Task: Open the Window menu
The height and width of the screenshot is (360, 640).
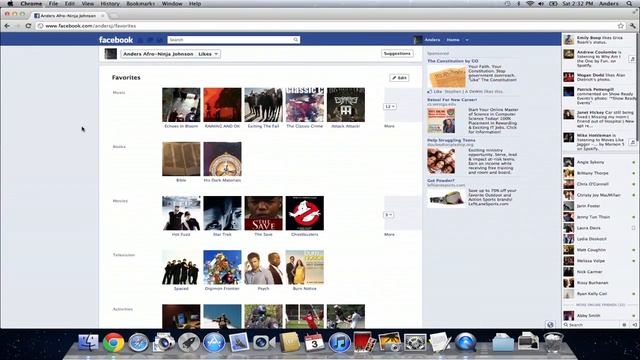Action: click(x=172, y=4)
